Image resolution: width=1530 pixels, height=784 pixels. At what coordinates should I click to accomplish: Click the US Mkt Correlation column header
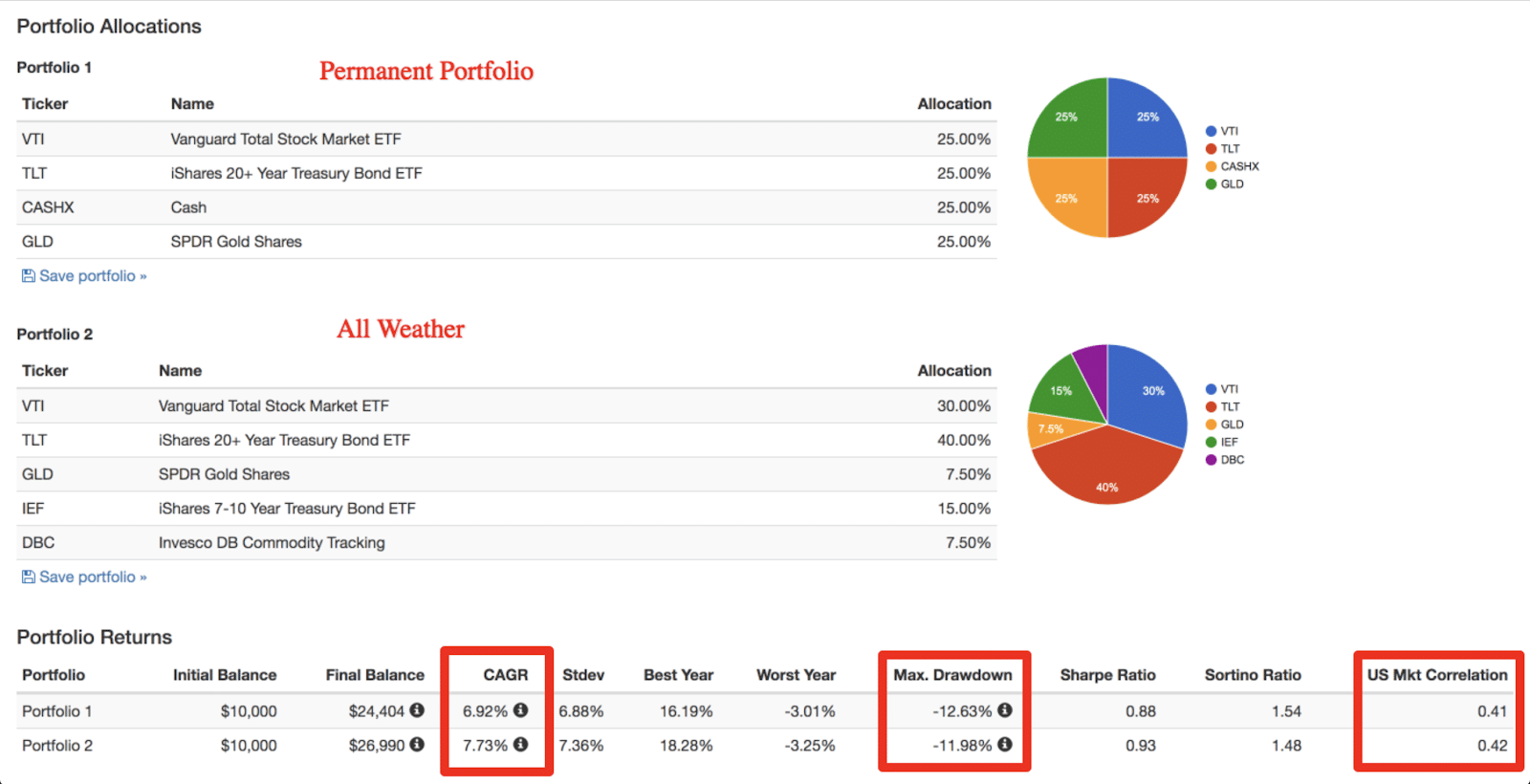tap(1437, 675)
